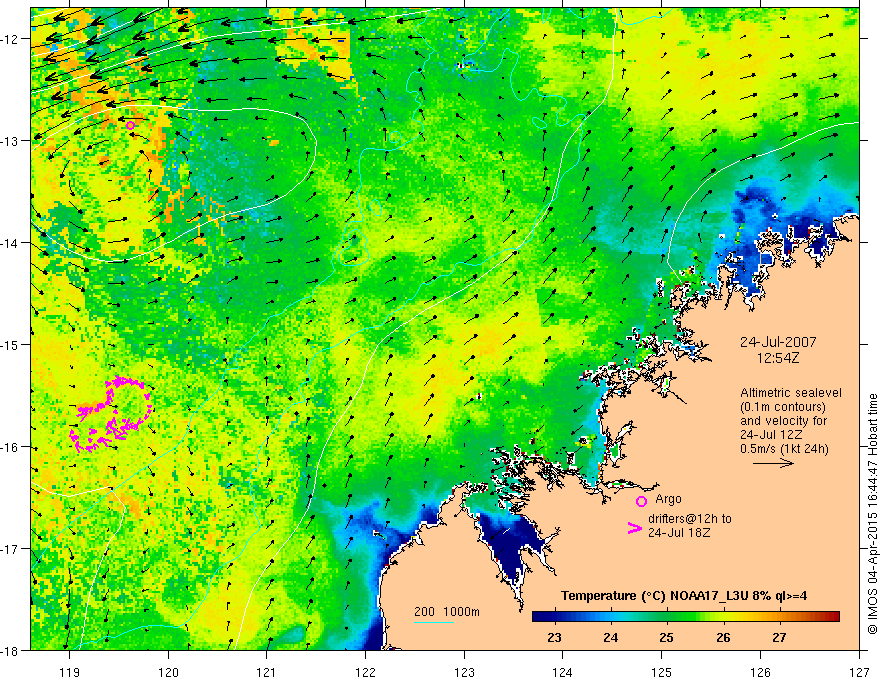
Task: Click the time text 12:54Z
Action: [778, 357]
